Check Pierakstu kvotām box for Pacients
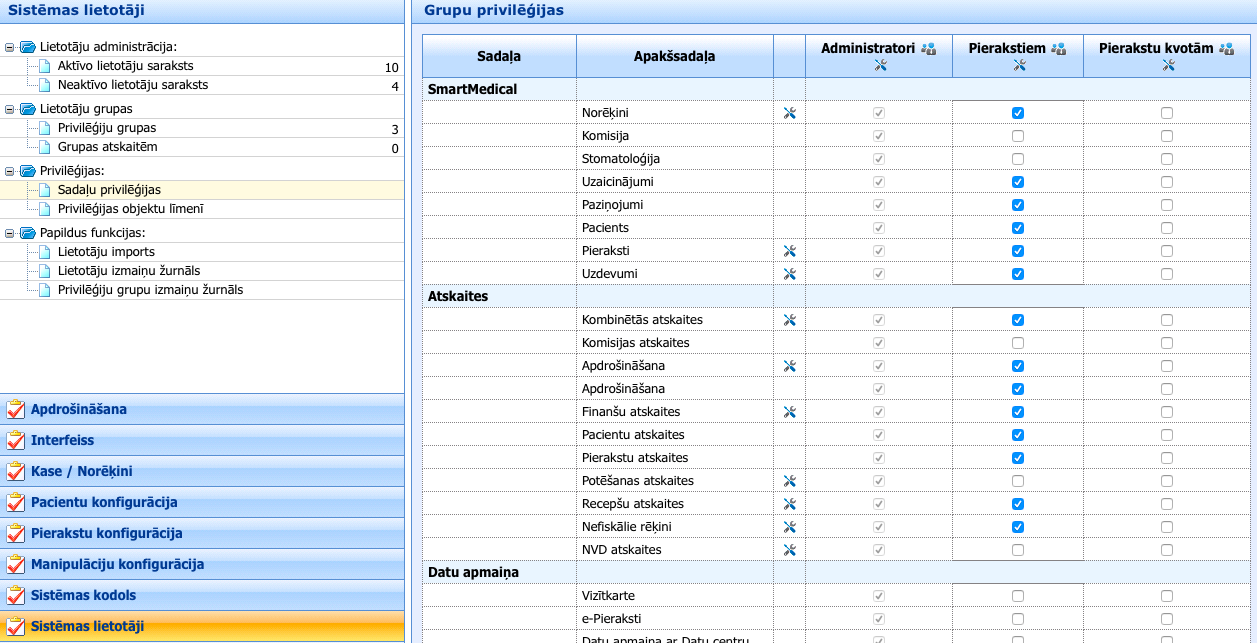 (1167, 228)
